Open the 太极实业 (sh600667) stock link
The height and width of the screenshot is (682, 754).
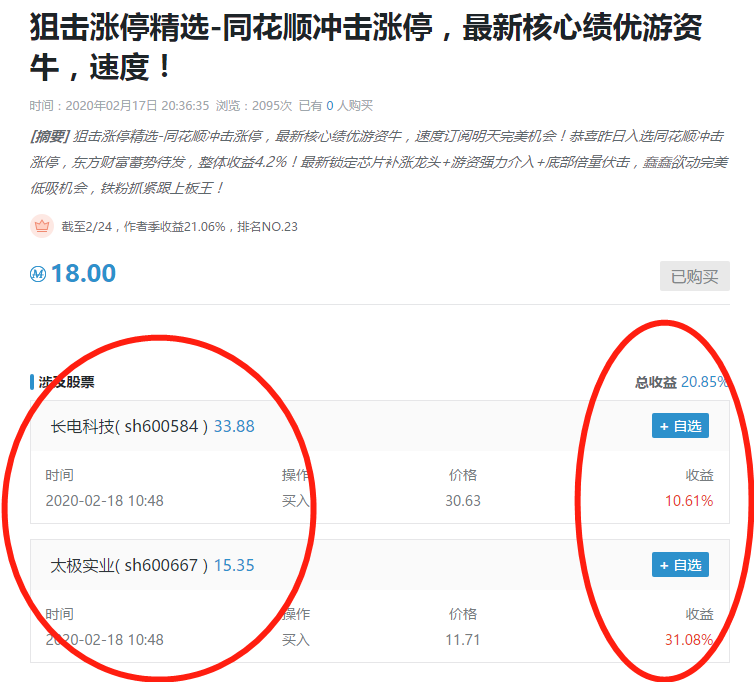coord(130,565)
